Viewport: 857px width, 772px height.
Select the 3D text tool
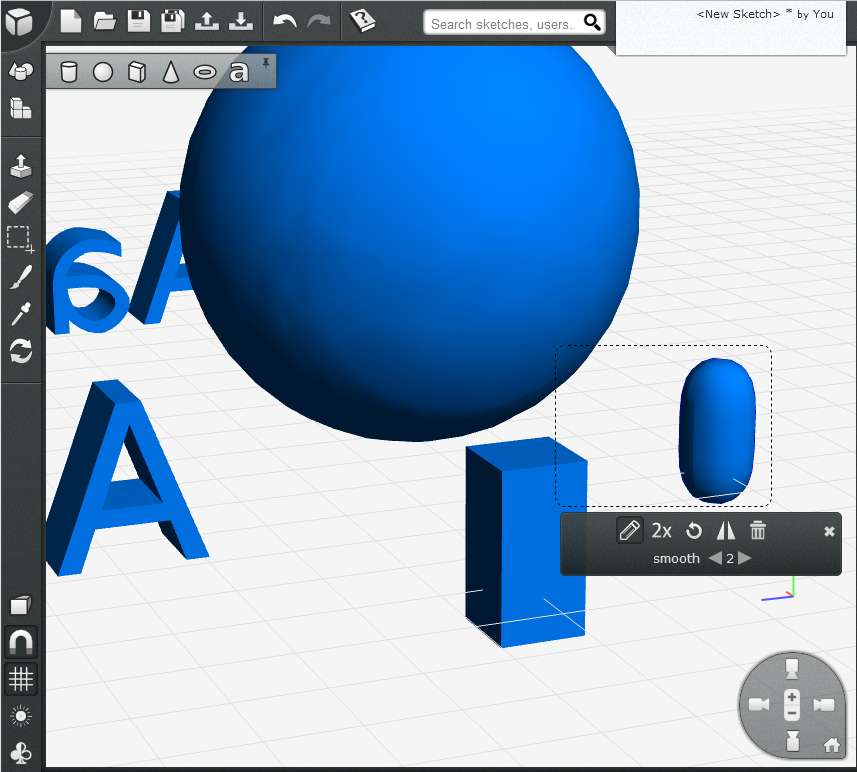pos(238,72)
